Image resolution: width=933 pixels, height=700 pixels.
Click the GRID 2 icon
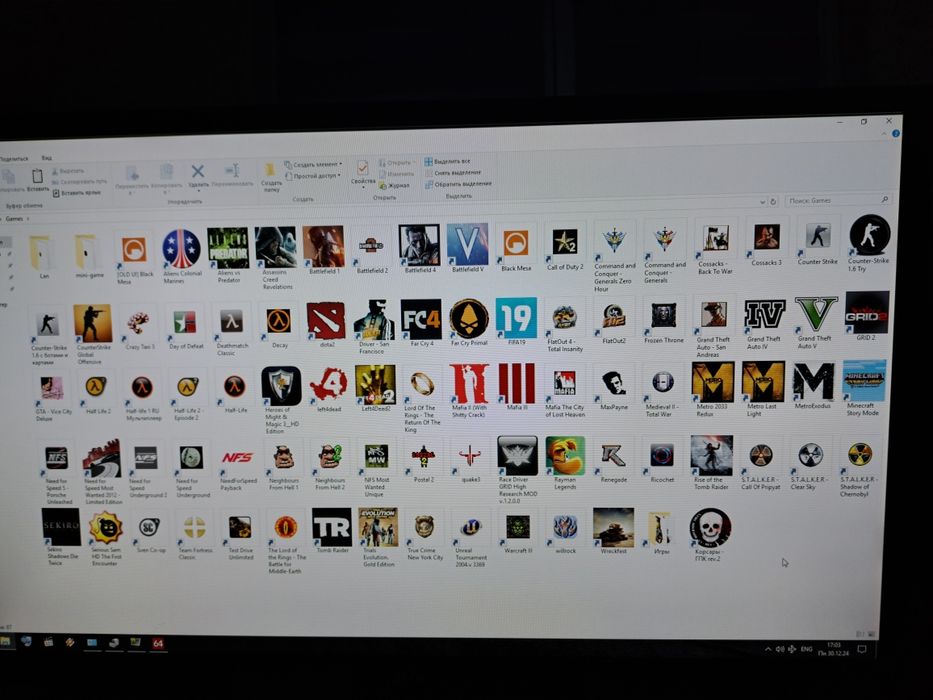[x=867, y=312]
